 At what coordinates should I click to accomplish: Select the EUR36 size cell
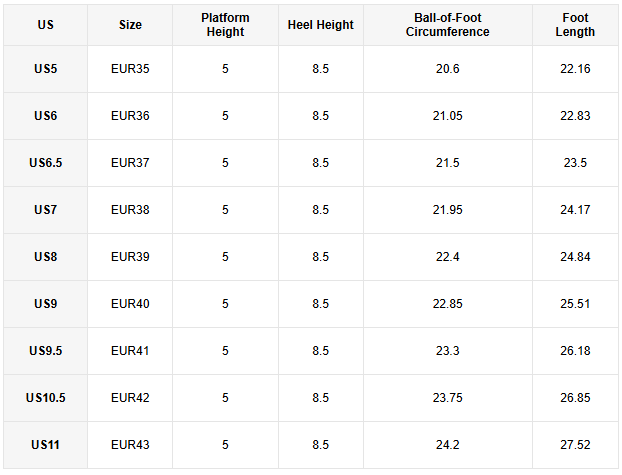pos(130,116)
